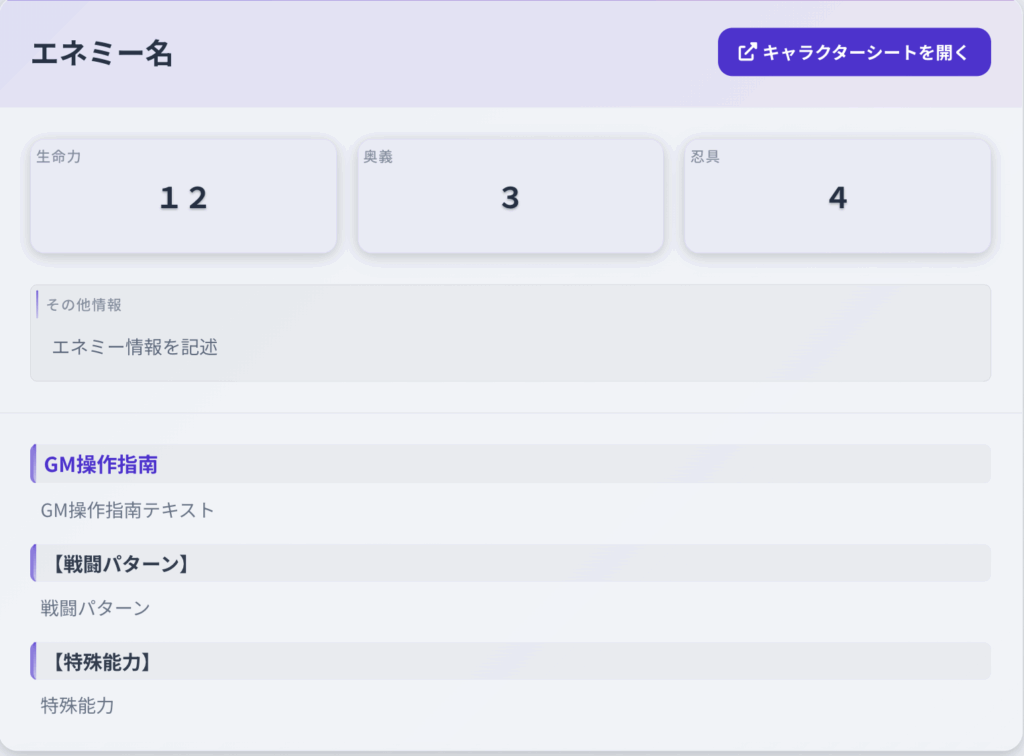Click the GM操作指南 section heading
Viewport: 1024px width, 756px height.
[x=101, y=464]
